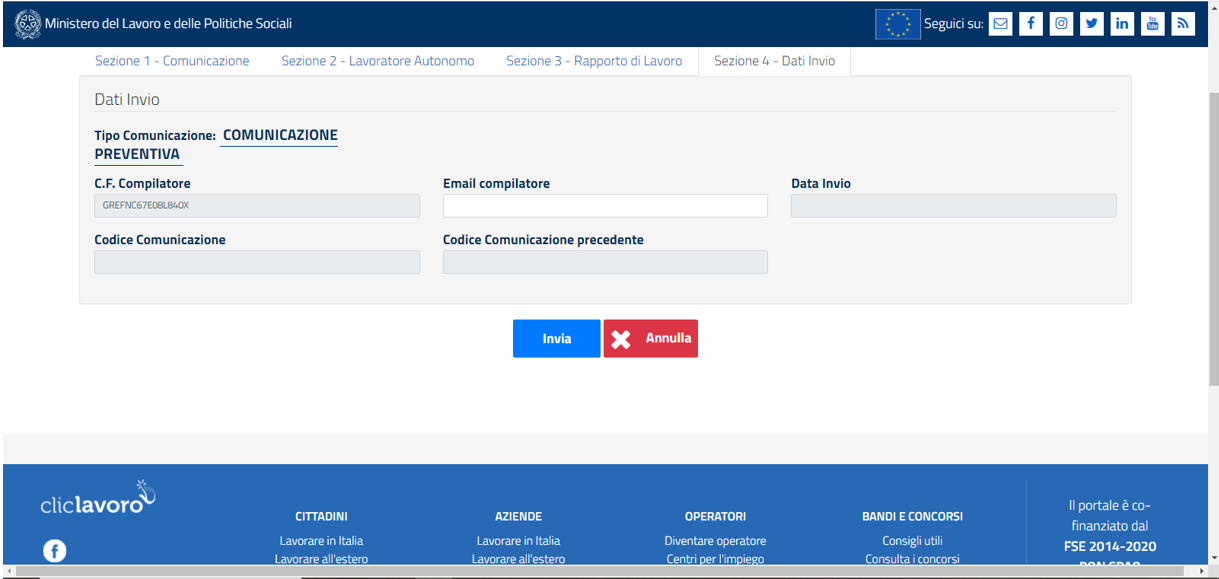The width and height of the screenshot is (1219, 579).
Task: Switch to Sezione 1 - Comunicazione tab
Action: tap(172, 61)
